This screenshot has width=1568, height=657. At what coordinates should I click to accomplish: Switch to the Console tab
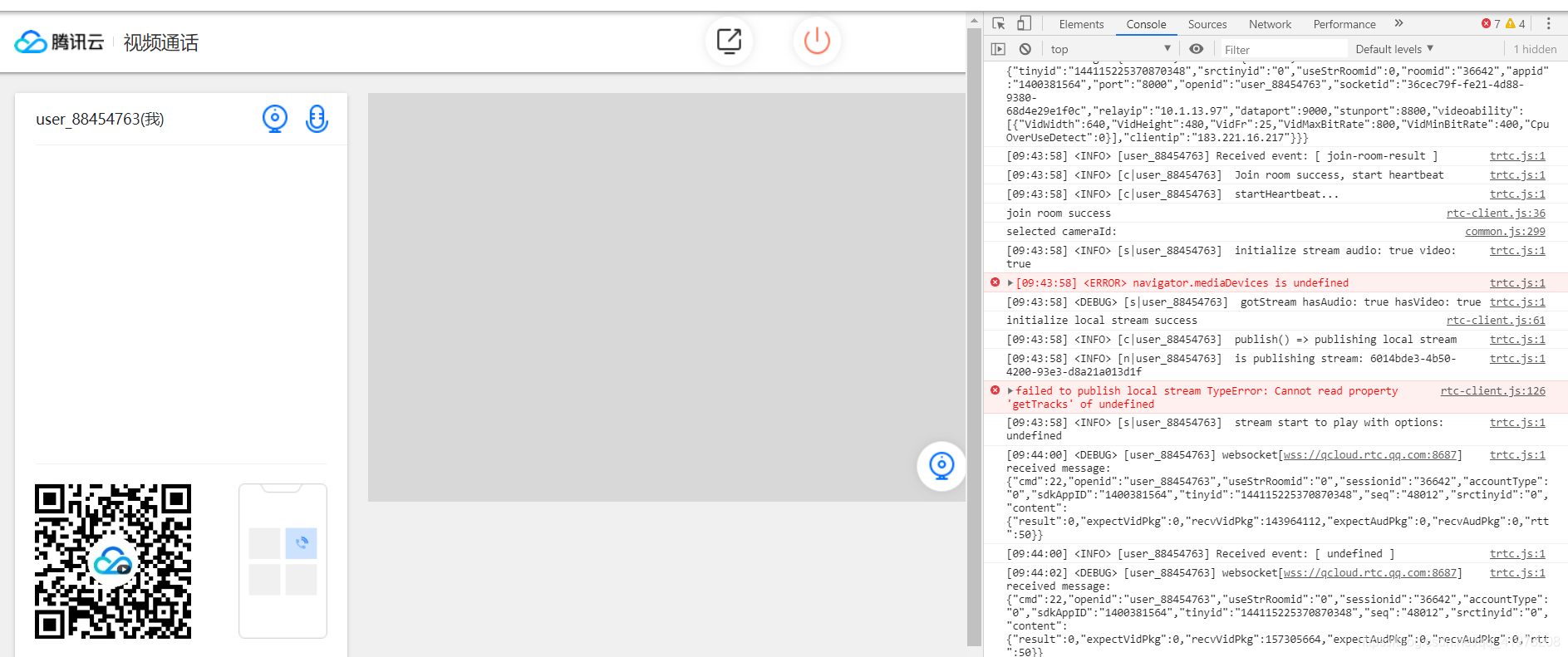click(1146, 24)
